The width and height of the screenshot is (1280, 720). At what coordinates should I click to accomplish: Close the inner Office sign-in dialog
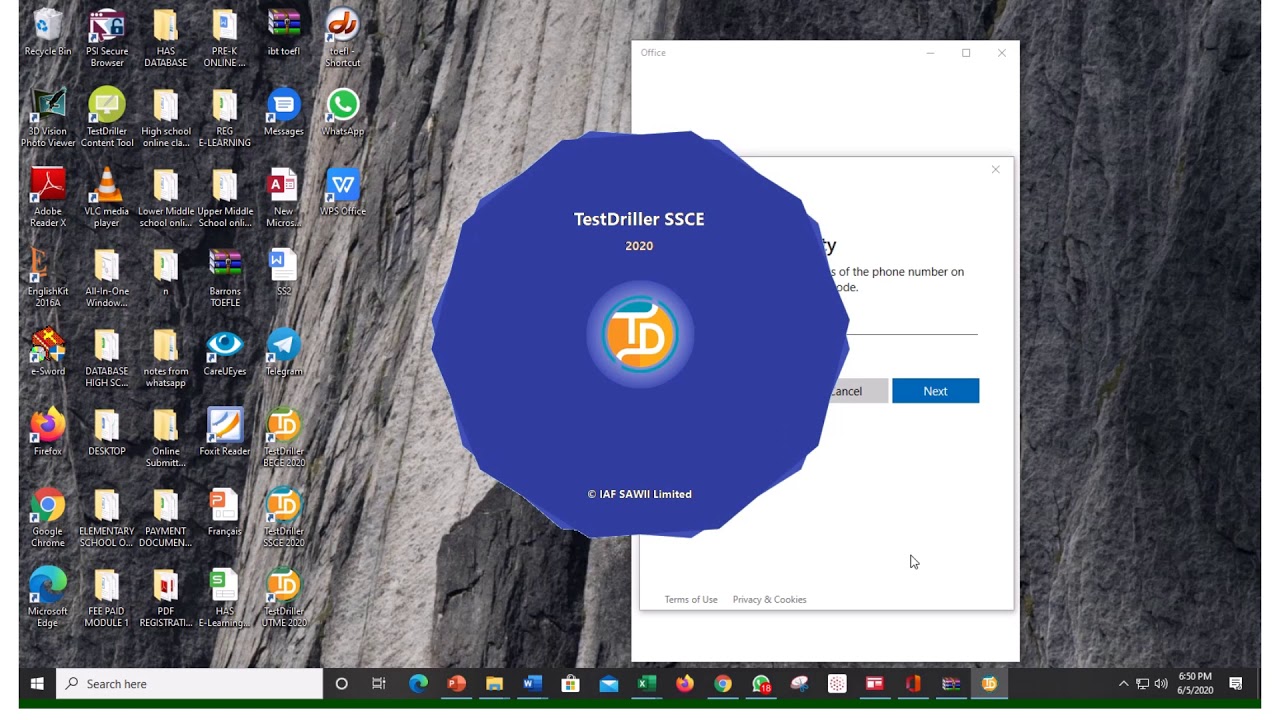click(x=996, y=170)
